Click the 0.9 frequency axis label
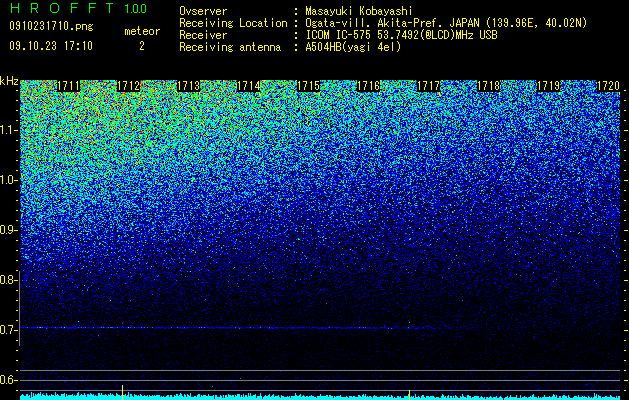629x400 pixels. [x=9, y=230]
